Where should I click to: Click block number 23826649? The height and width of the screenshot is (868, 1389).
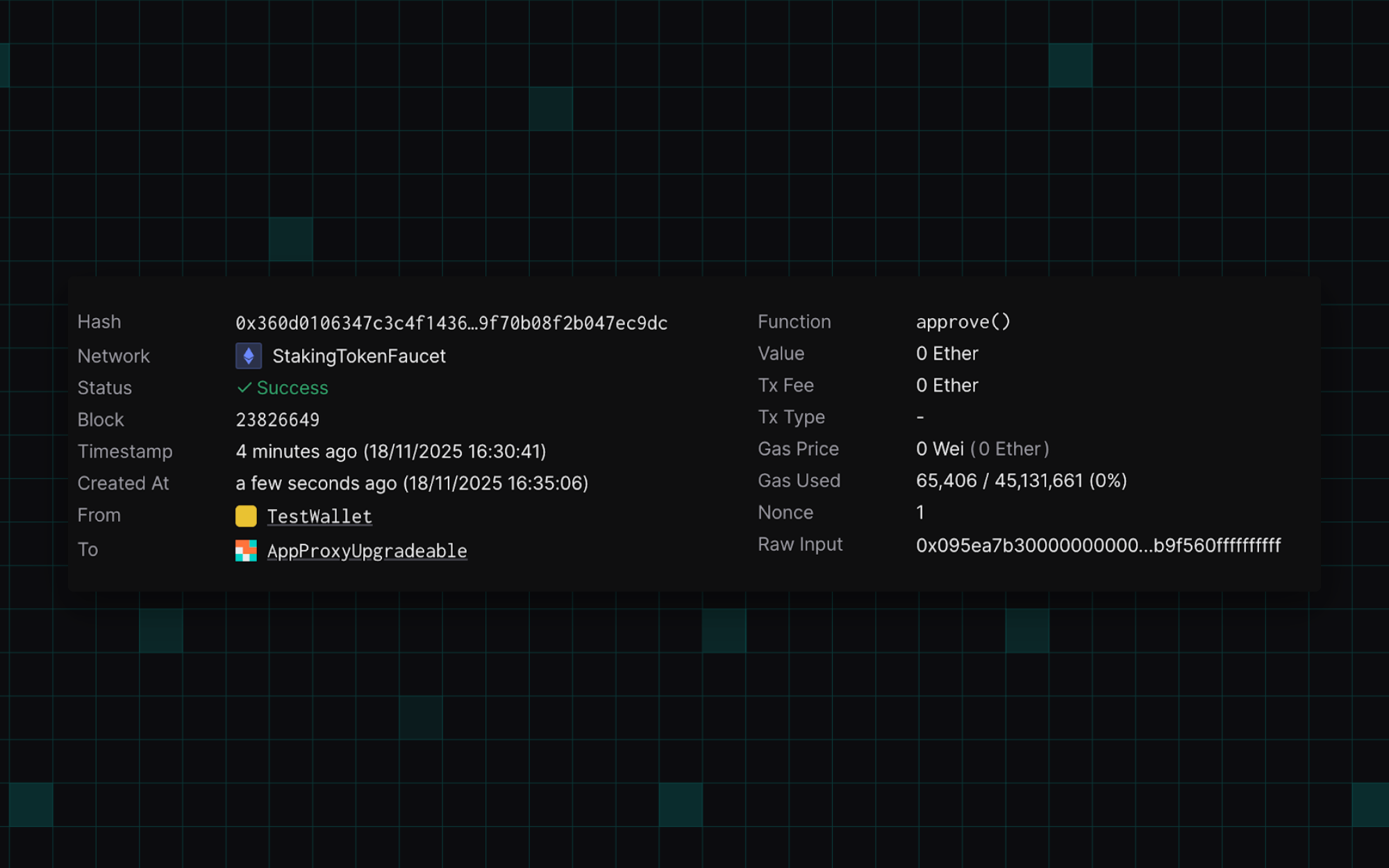277,420
